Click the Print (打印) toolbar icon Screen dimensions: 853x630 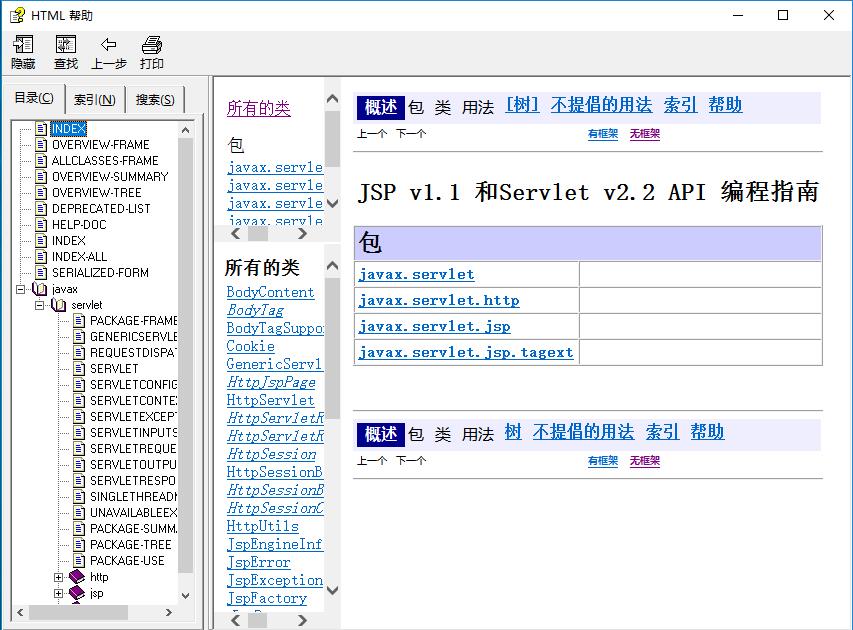click(152, 44)
